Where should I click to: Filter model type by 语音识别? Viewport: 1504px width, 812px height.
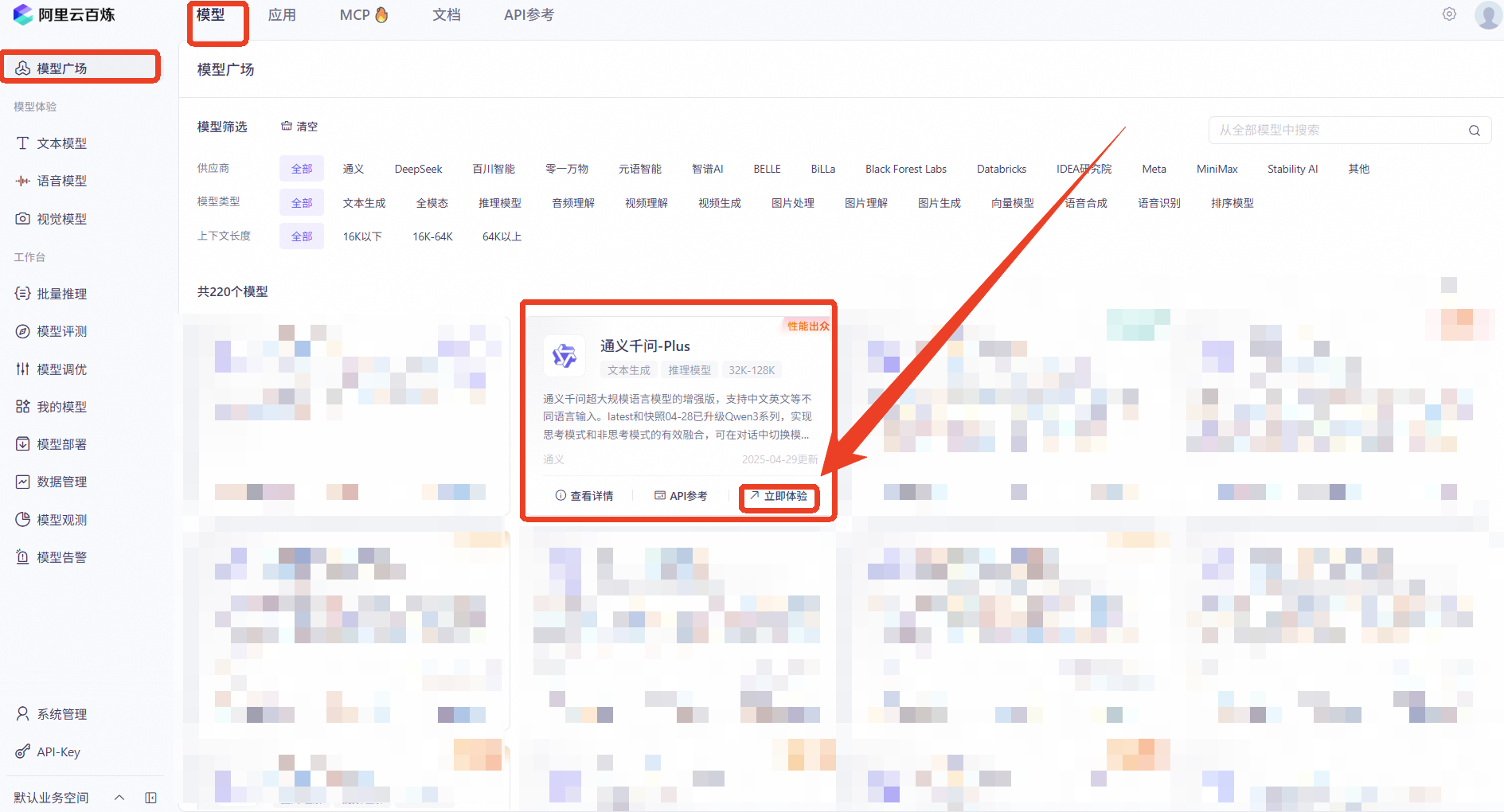point(1159,203)
